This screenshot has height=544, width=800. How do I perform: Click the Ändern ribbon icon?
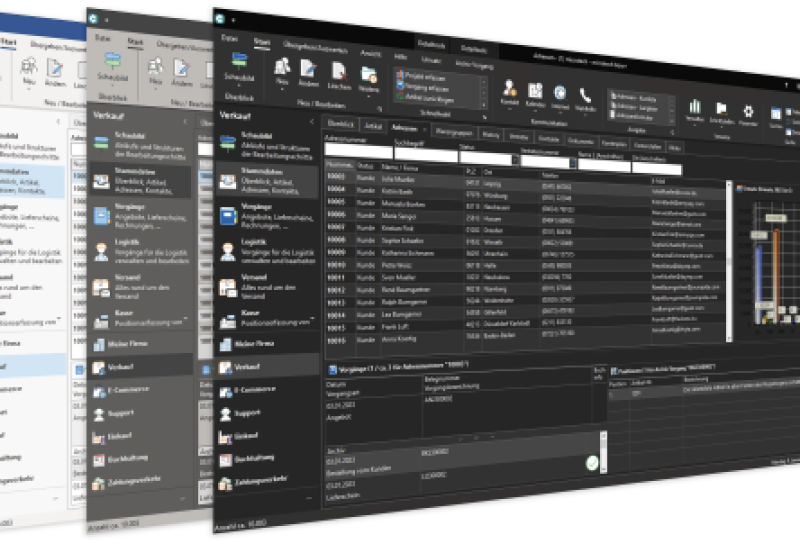(310, 72)
